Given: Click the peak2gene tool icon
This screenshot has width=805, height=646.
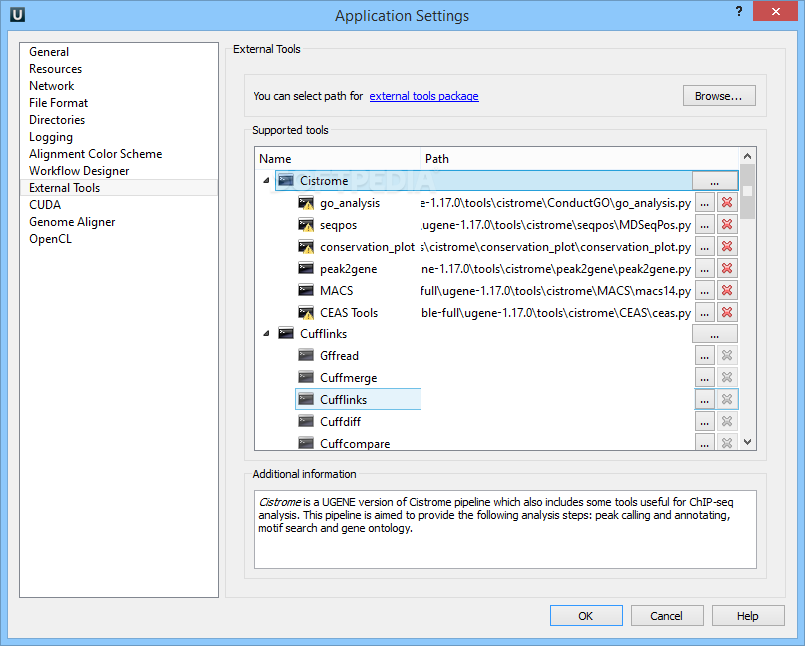Looking at the screenshot, I should 306,269.
